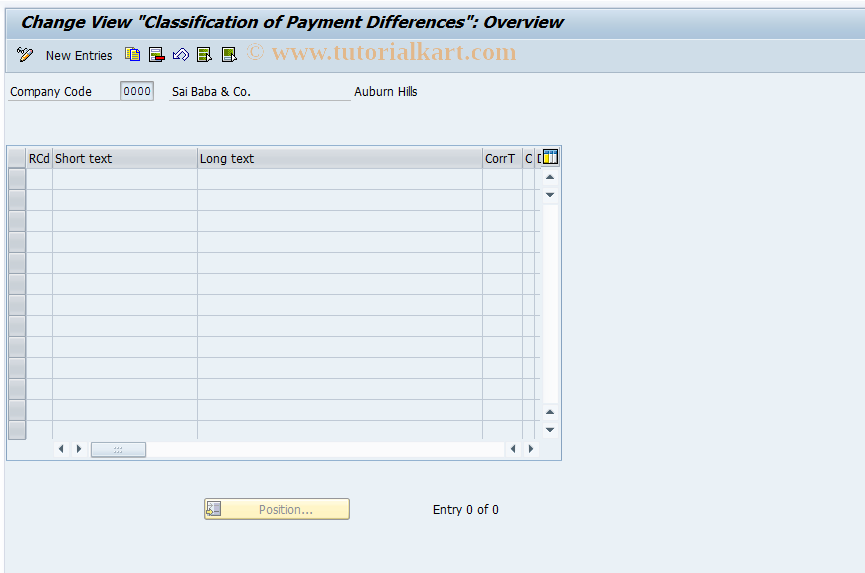Click the CorrT column header
Image resolution: width=865 pixels, height=573 pixels.
[501, 158]
